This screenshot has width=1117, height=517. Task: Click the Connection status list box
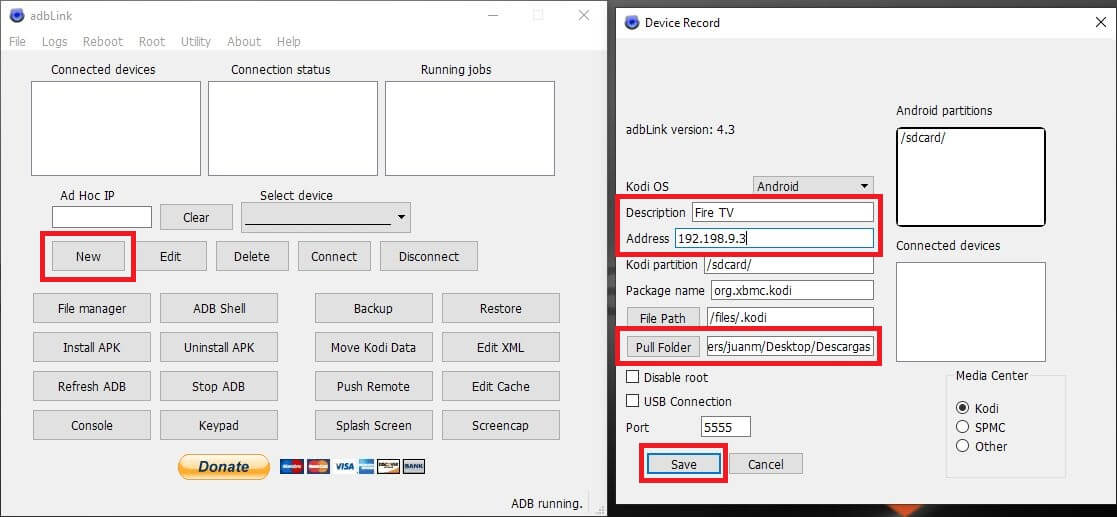coord(293,128)
